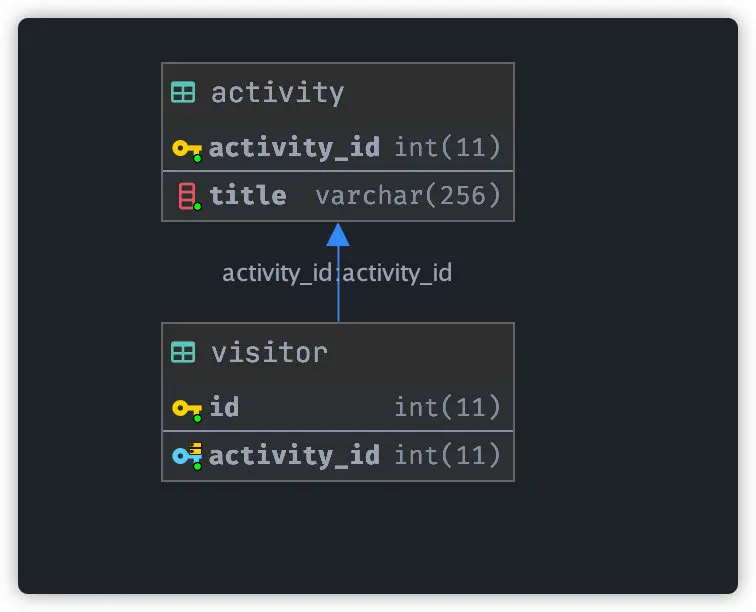Click the yellow key icon beside id

(187, 410)
